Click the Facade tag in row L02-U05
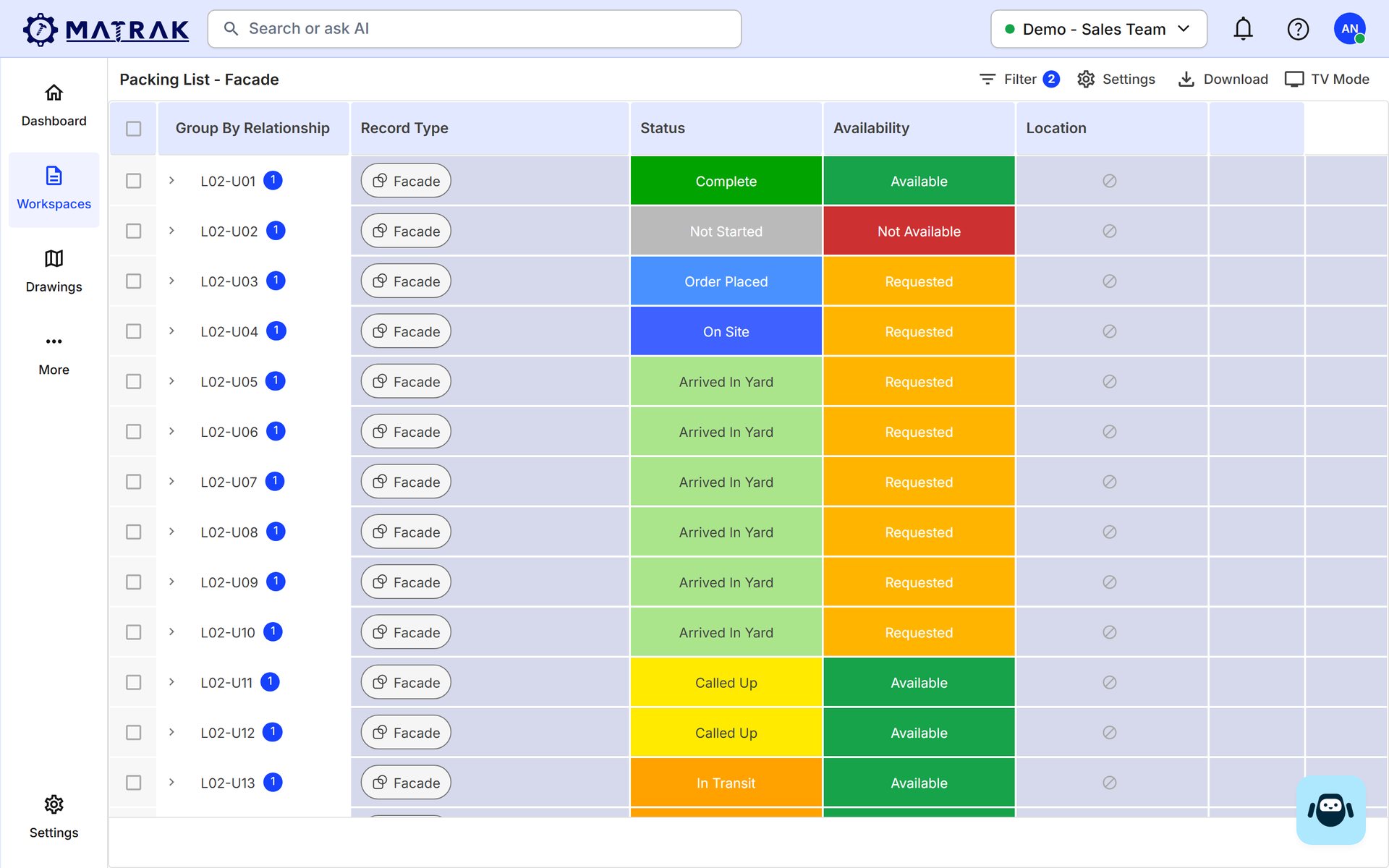Viewport: 1389px width, 868px height. point(406,381)
